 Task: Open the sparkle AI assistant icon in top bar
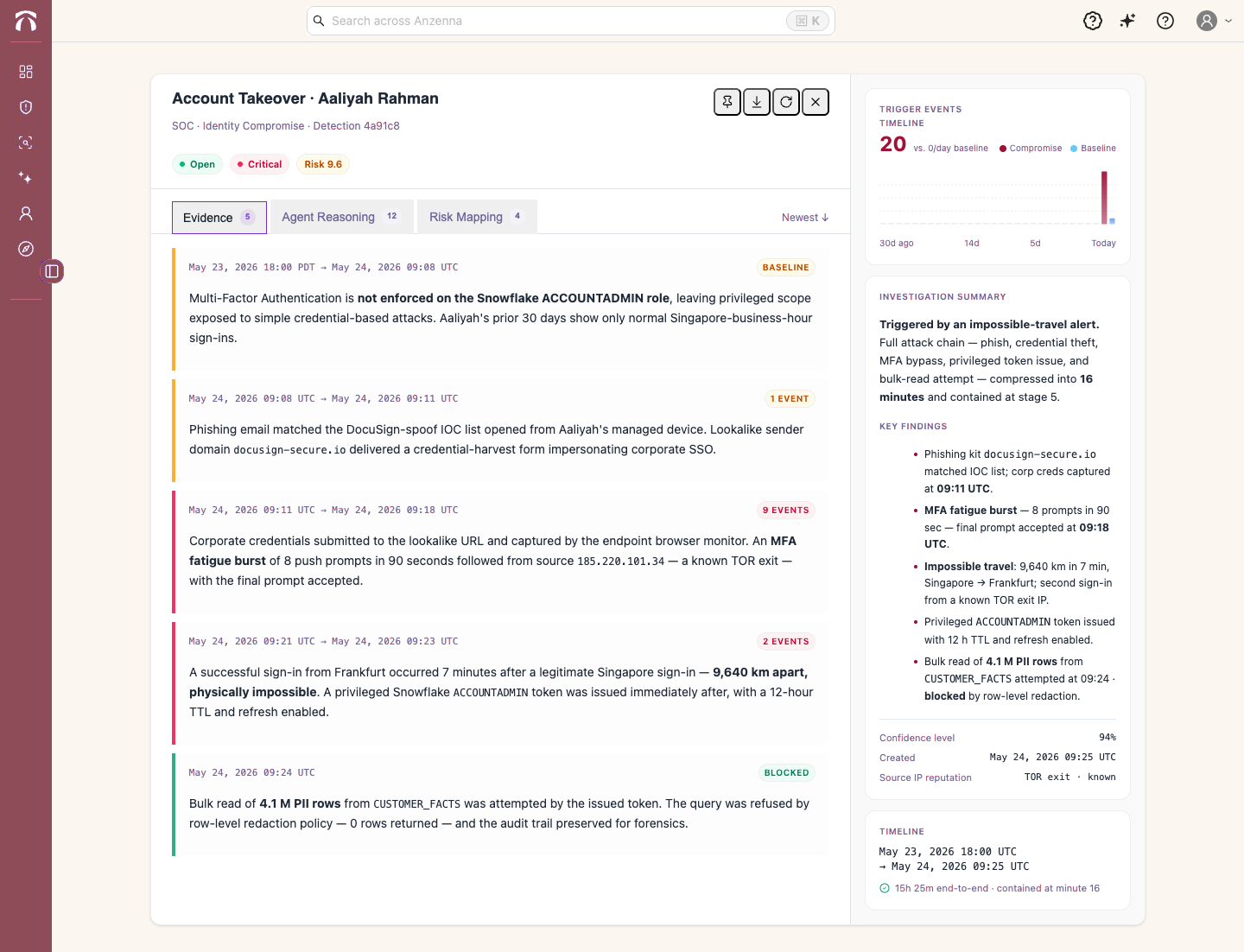click(x=1127, y=21)
